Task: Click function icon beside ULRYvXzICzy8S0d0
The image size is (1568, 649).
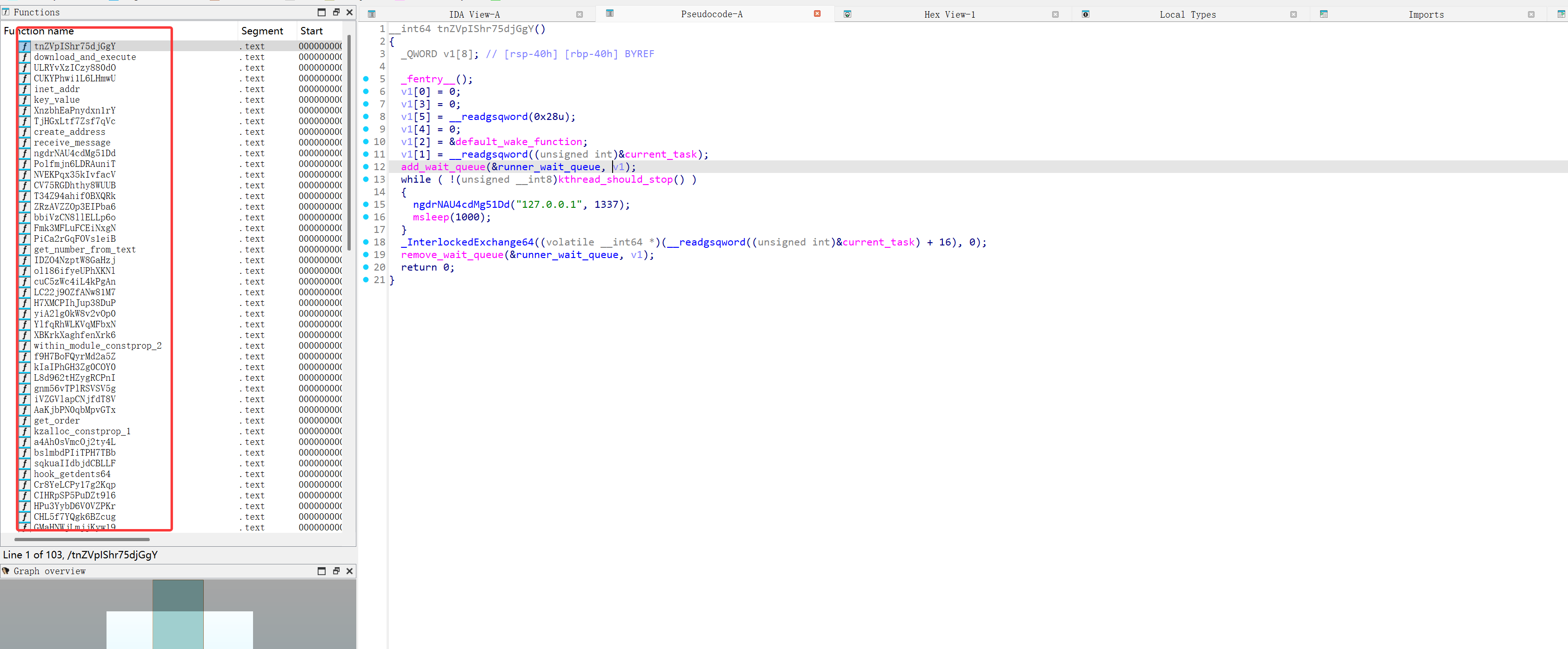Action: 24,68
